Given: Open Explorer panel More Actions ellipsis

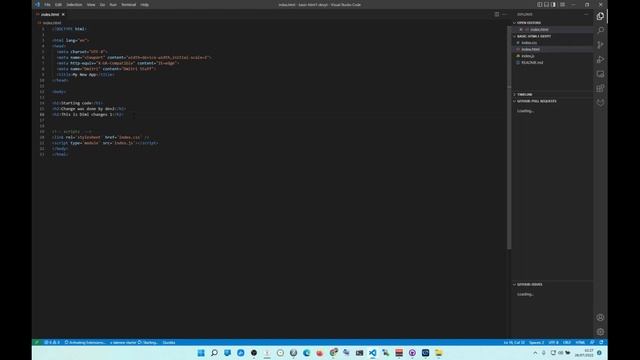Looking at the screenshot, I should click(586, 14).
